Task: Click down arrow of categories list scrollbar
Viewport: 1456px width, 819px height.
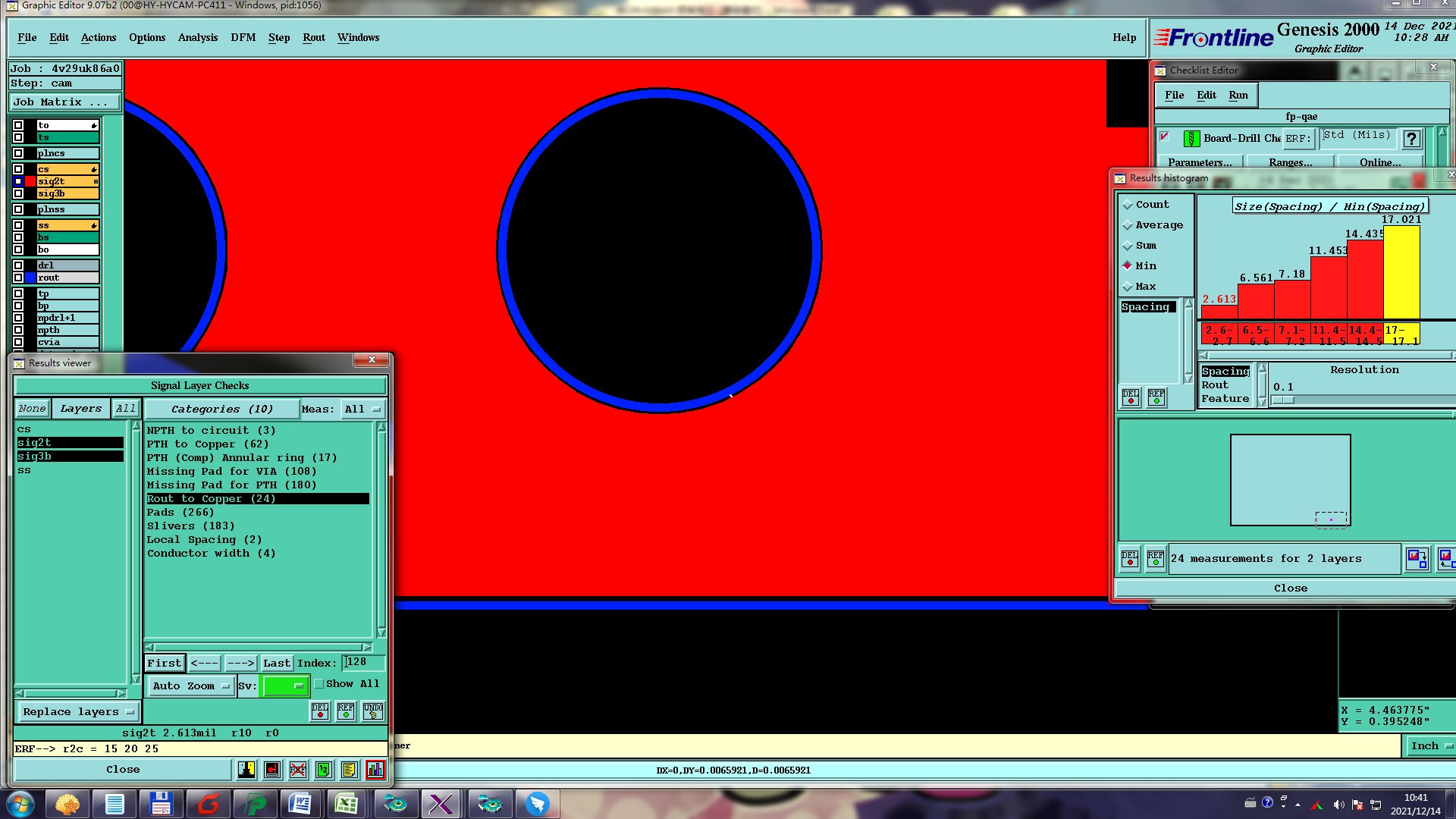Action: tap(381, 632)
